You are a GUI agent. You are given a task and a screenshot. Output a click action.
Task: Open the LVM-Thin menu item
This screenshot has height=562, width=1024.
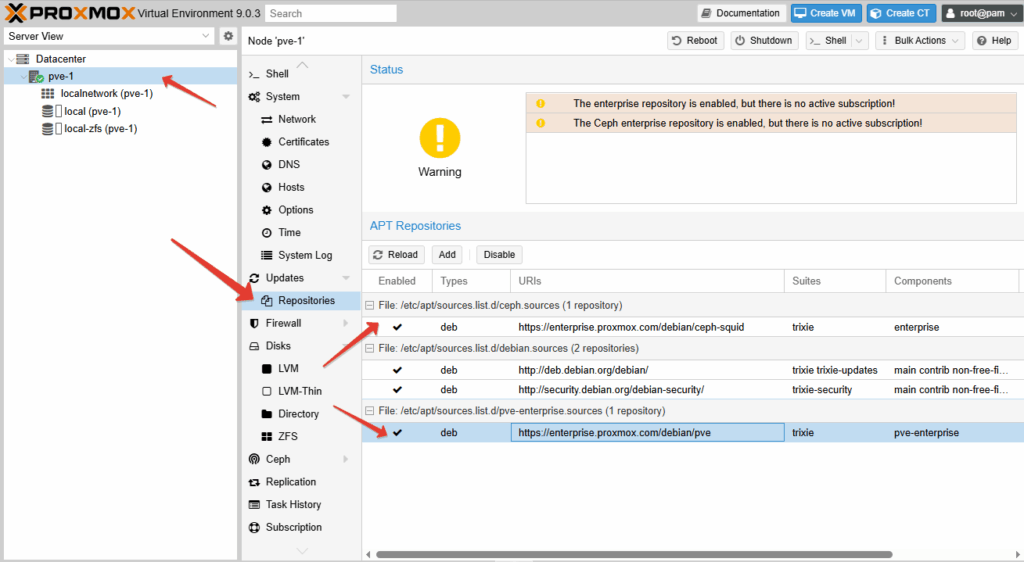click(x=301, y=392)
